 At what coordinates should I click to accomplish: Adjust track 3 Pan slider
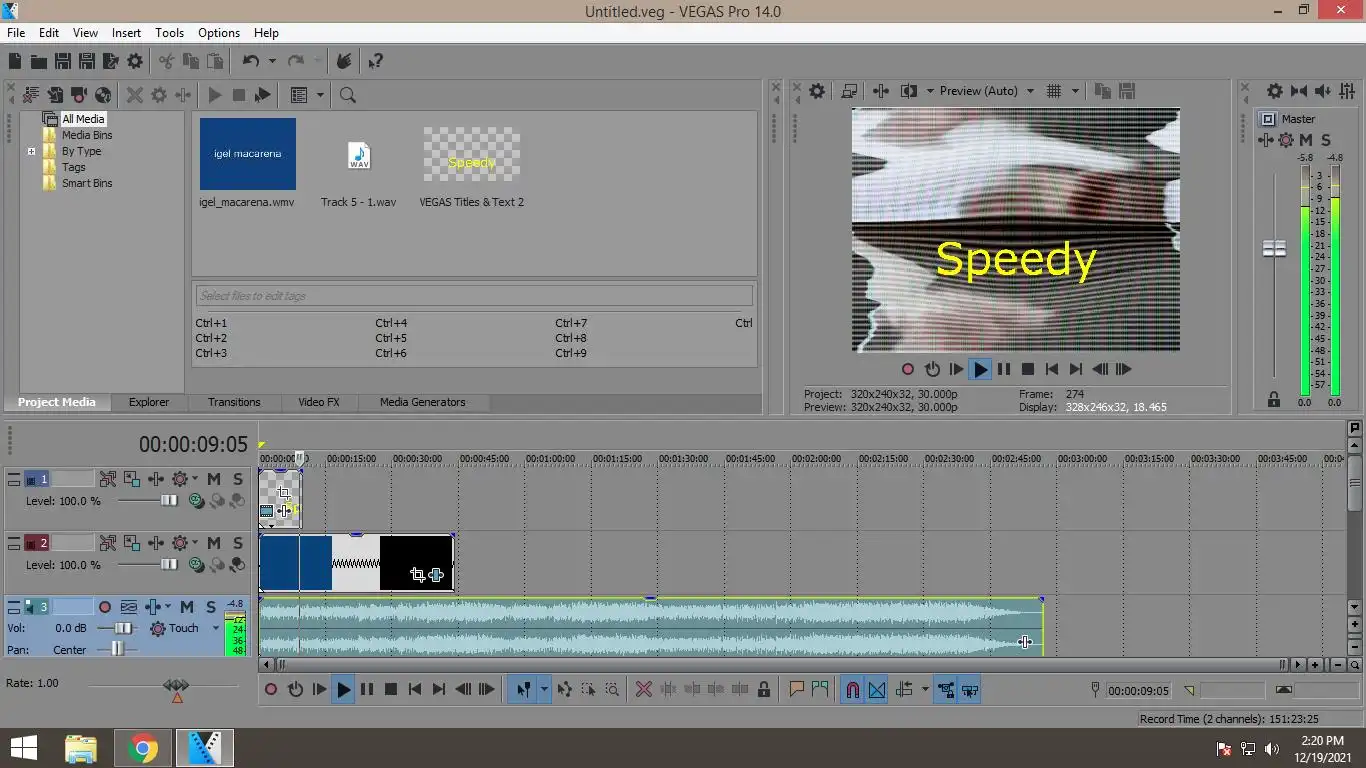(x=118, y=649)
